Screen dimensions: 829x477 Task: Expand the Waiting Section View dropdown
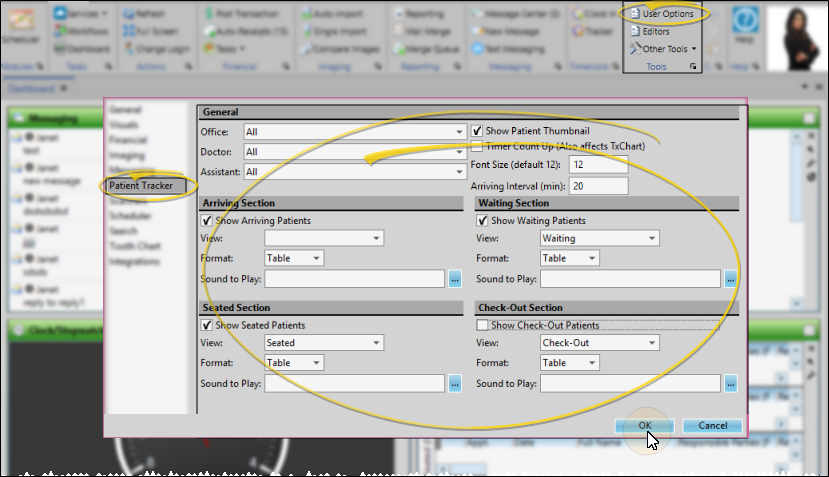pos(598,239)
